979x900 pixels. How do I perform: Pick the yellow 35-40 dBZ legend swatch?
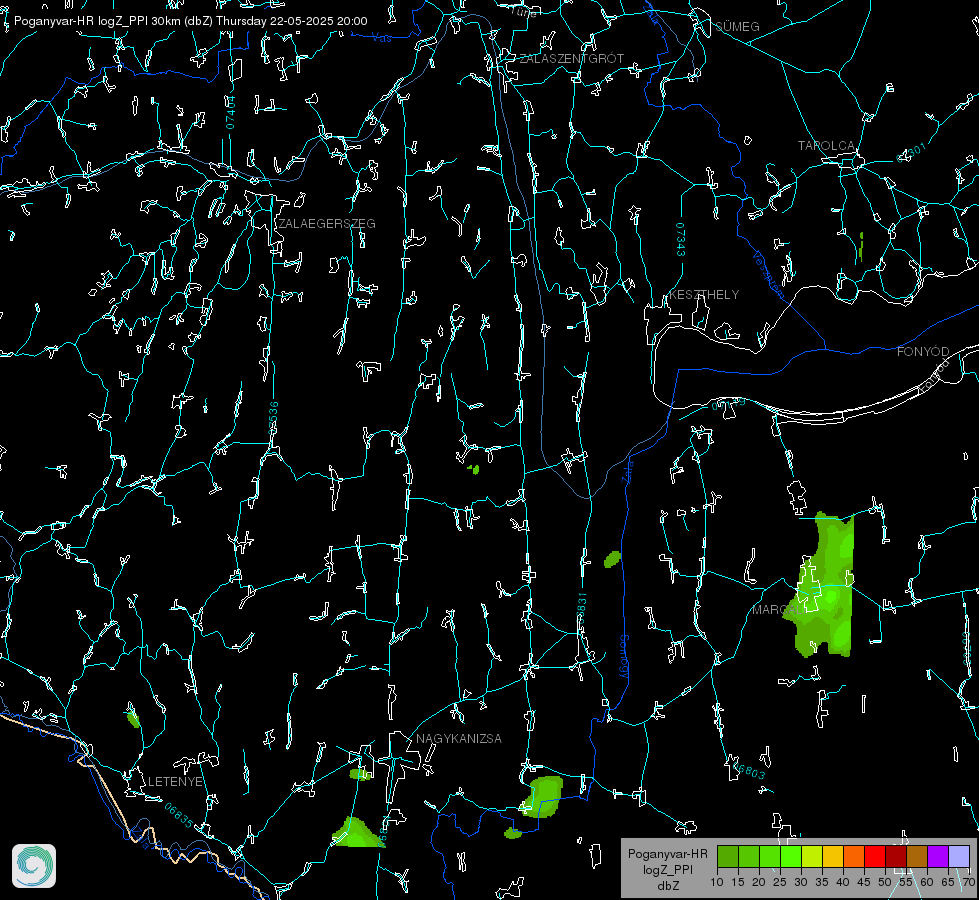pyautogui.click(x=833, y=856)
